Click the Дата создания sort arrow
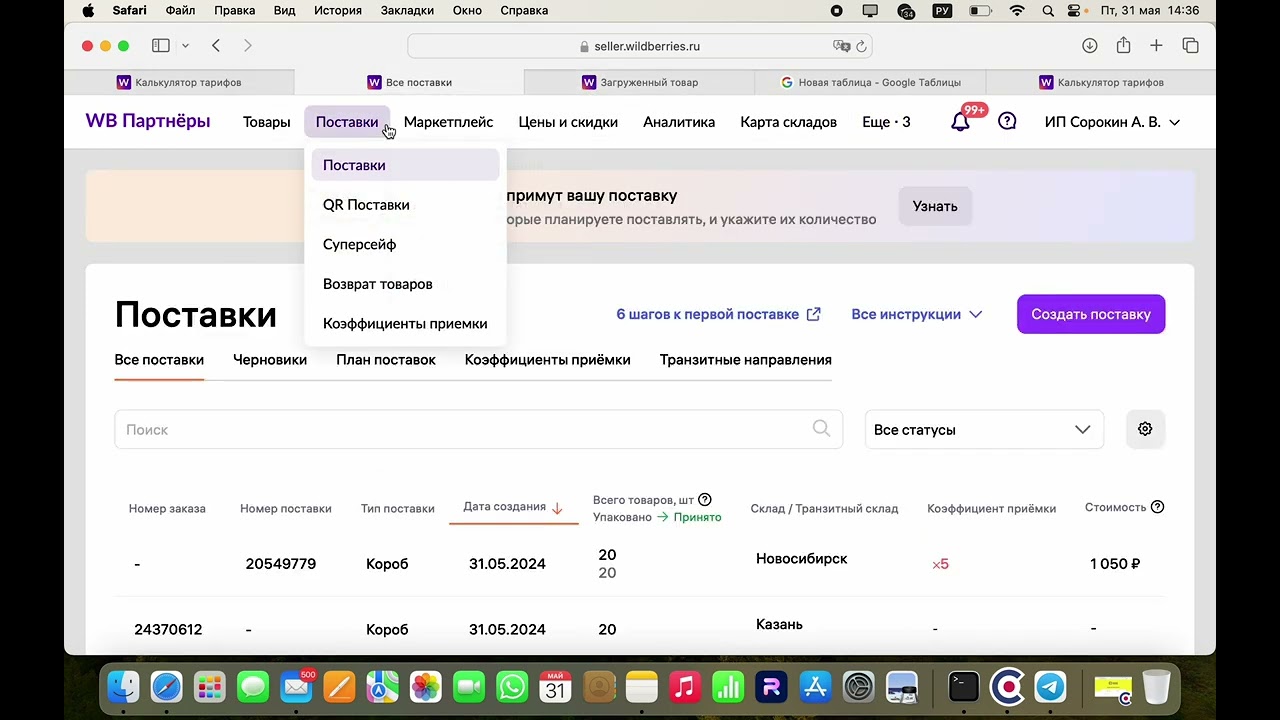Image resolution: width=1280 pixels, height=720 pixels. tap(557, 508)
